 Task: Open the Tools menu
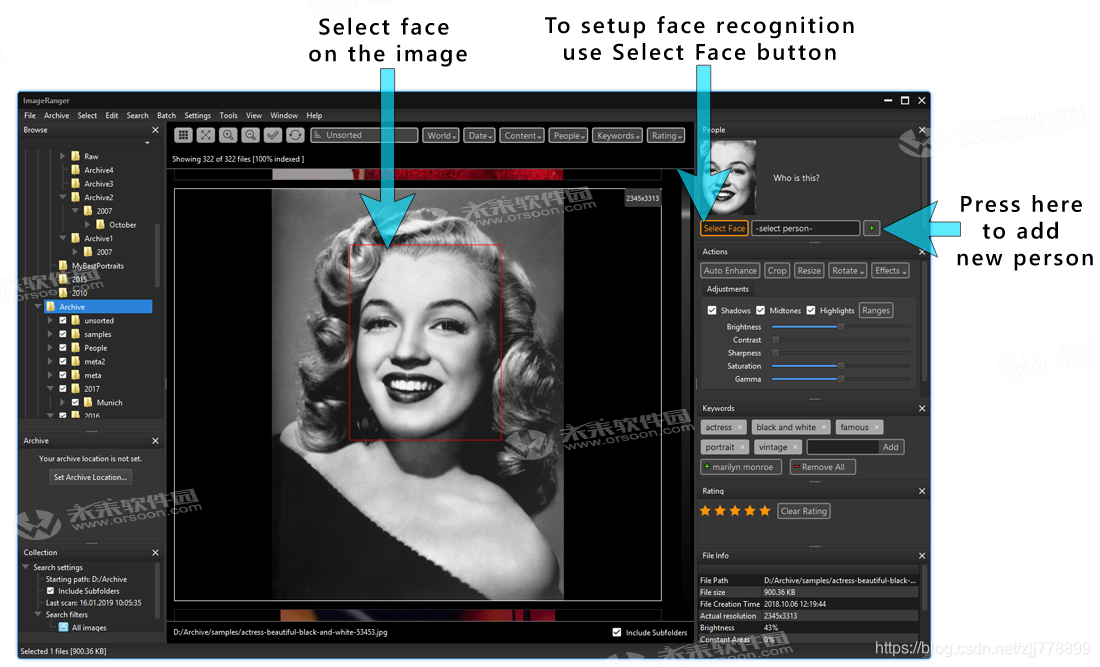228,115
